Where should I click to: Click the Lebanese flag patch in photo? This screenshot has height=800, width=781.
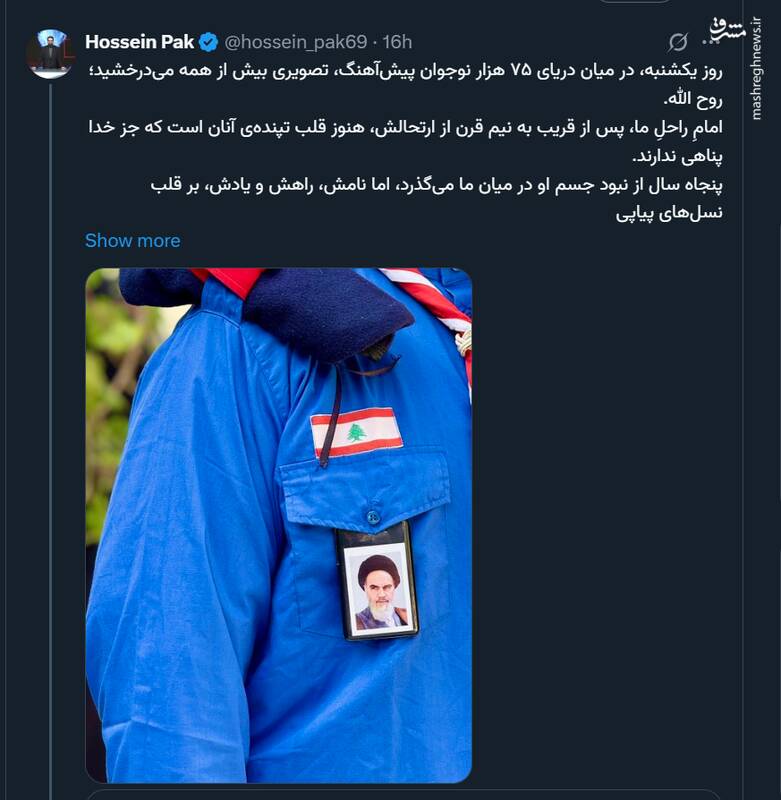(x=357, y=432)
